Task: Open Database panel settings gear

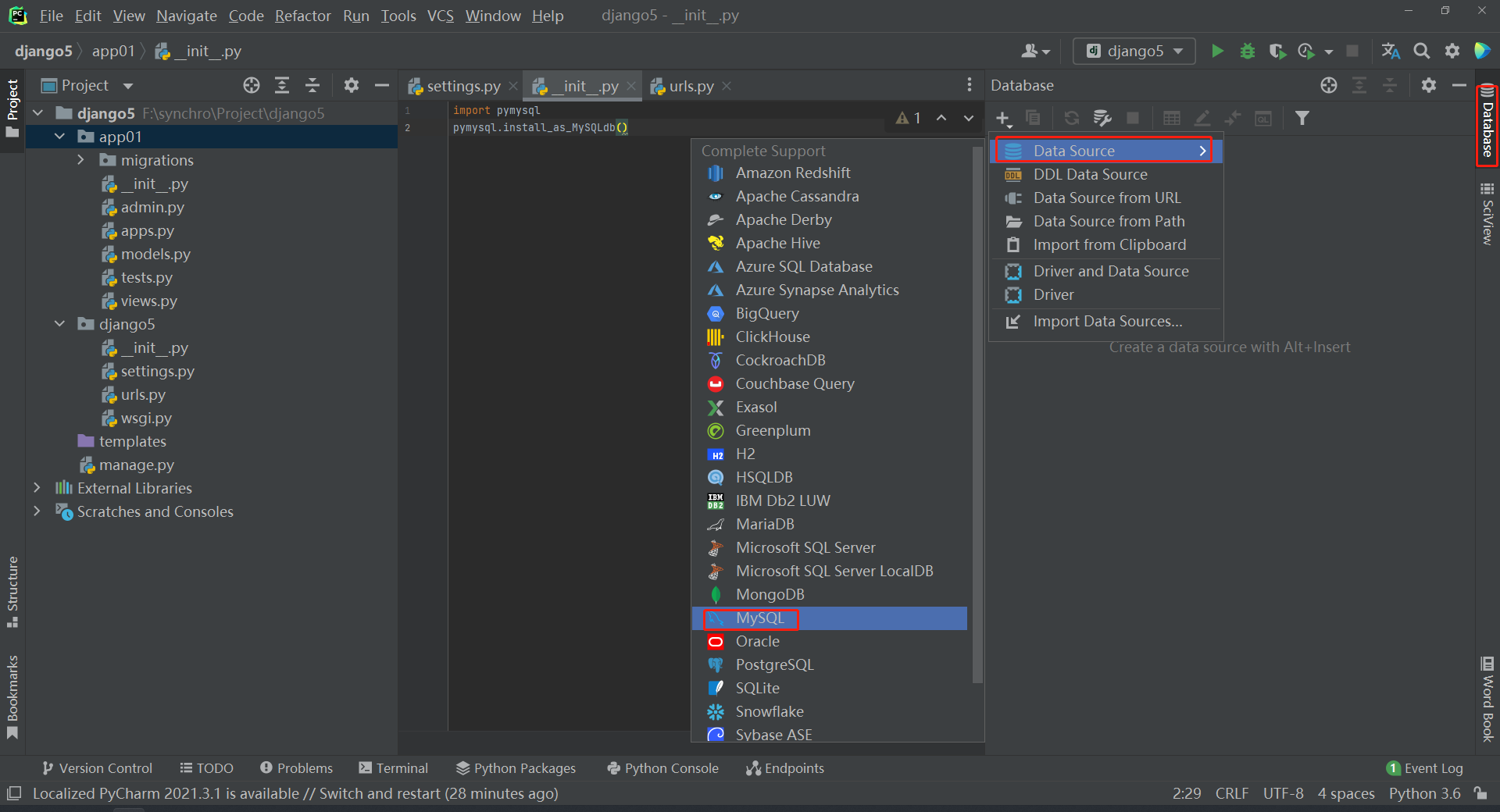Action: click(x=1429, y=85)
